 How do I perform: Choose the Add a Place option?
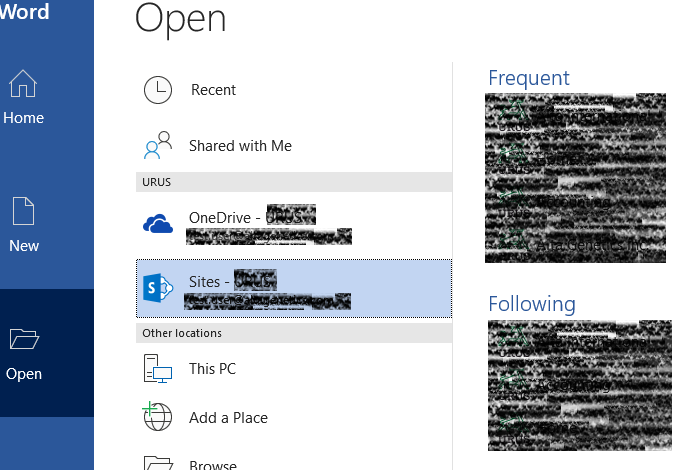coord(228,418)
